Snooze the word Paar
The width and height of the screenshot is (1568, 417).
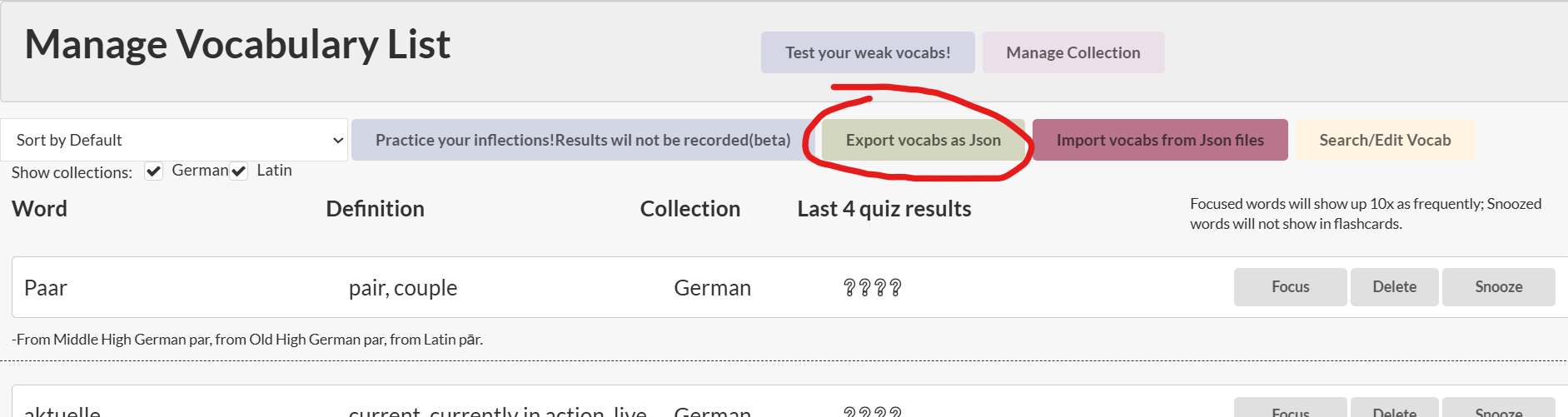(x=1499, y=287)
